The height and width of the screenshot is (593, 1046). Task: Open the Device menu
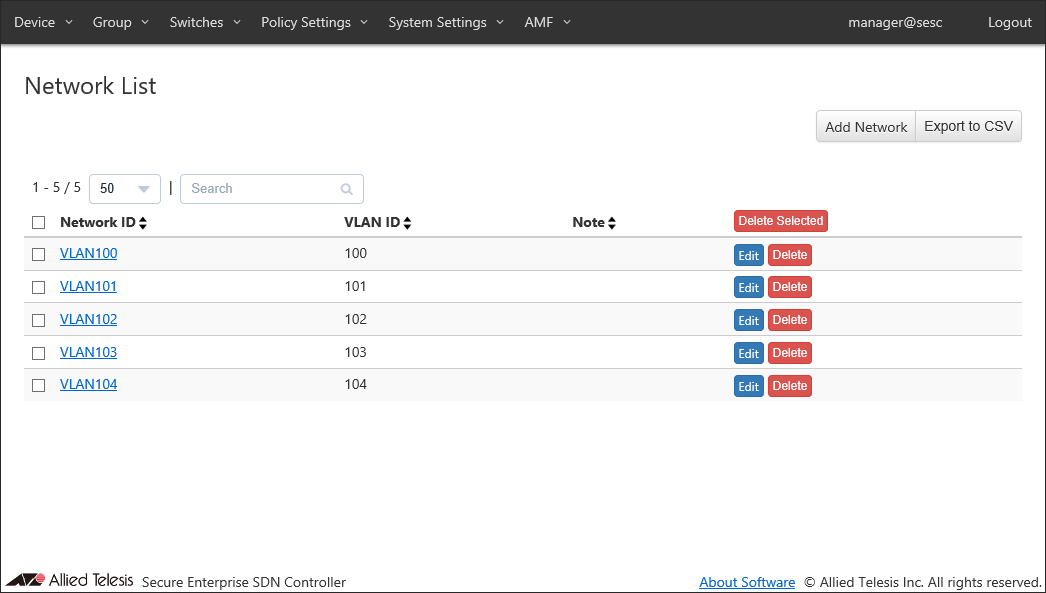coord(43,22)
